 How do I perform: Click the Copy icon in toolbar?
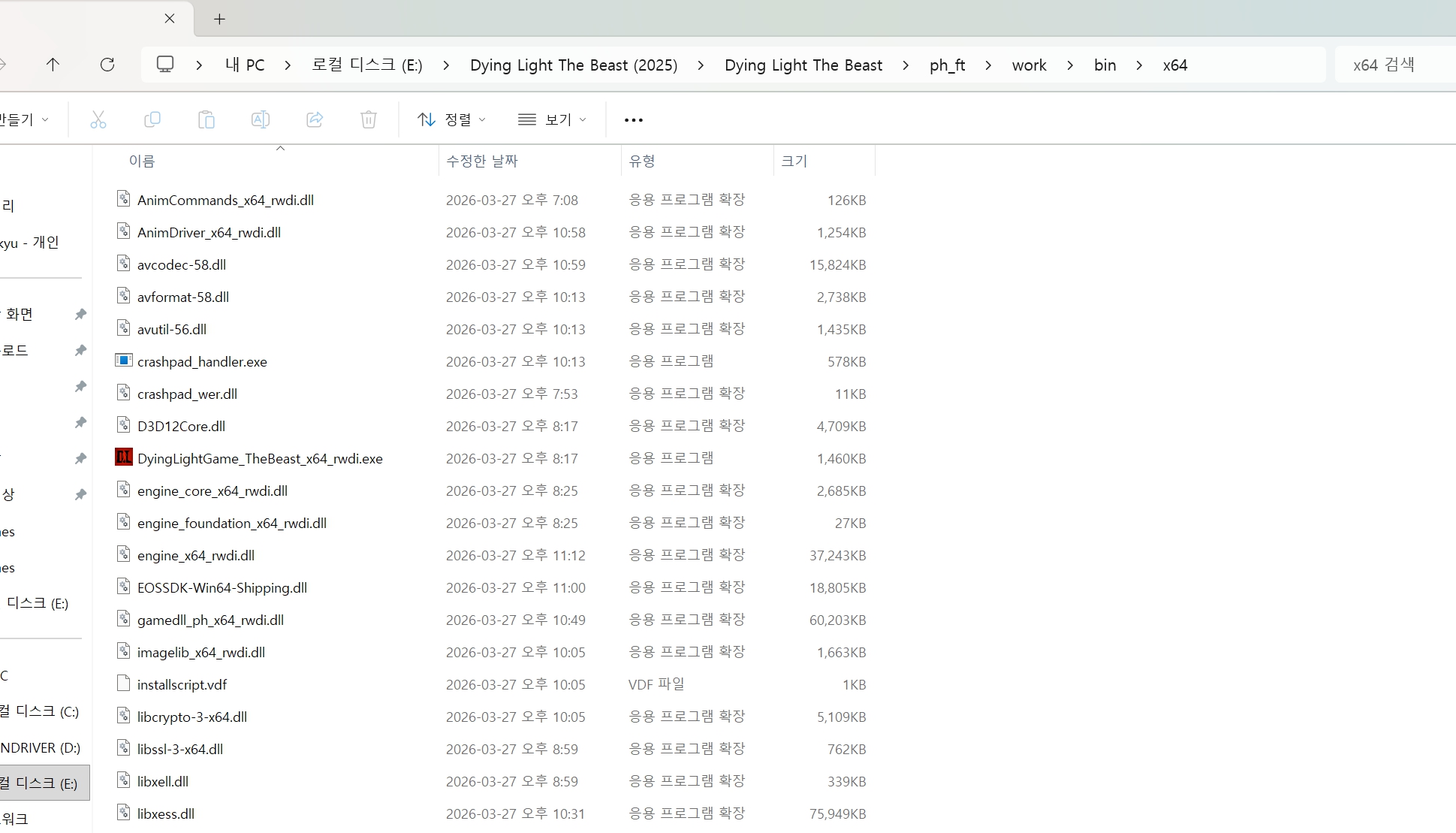152,119
